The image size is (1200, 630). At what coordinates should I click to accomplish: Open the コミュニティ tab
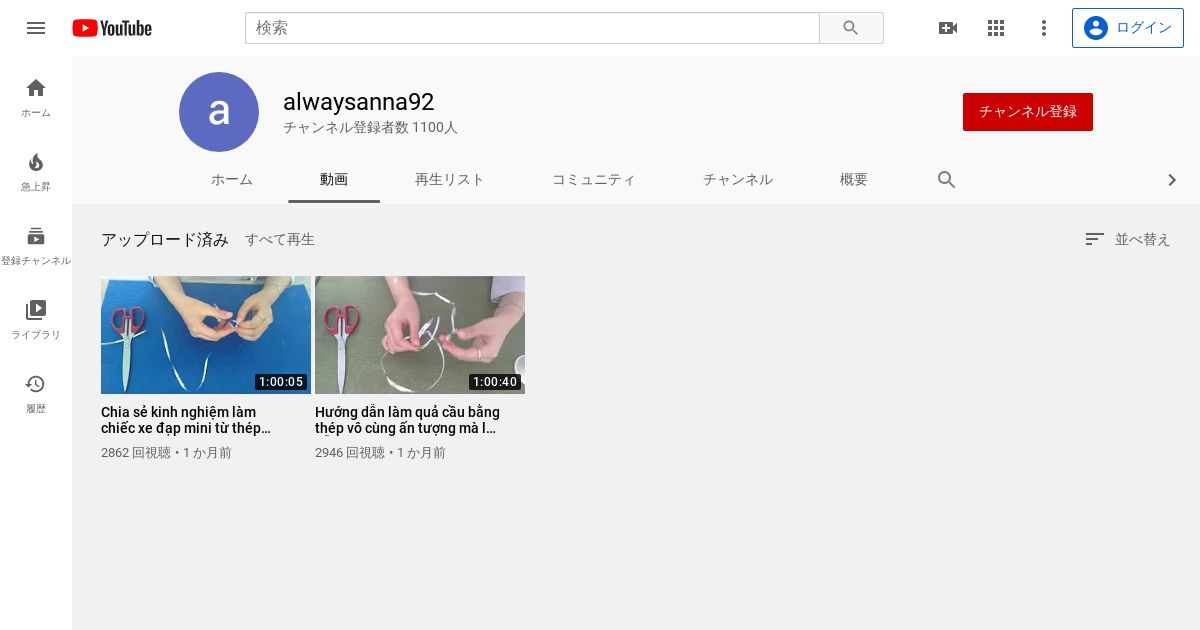coord(594,180)
